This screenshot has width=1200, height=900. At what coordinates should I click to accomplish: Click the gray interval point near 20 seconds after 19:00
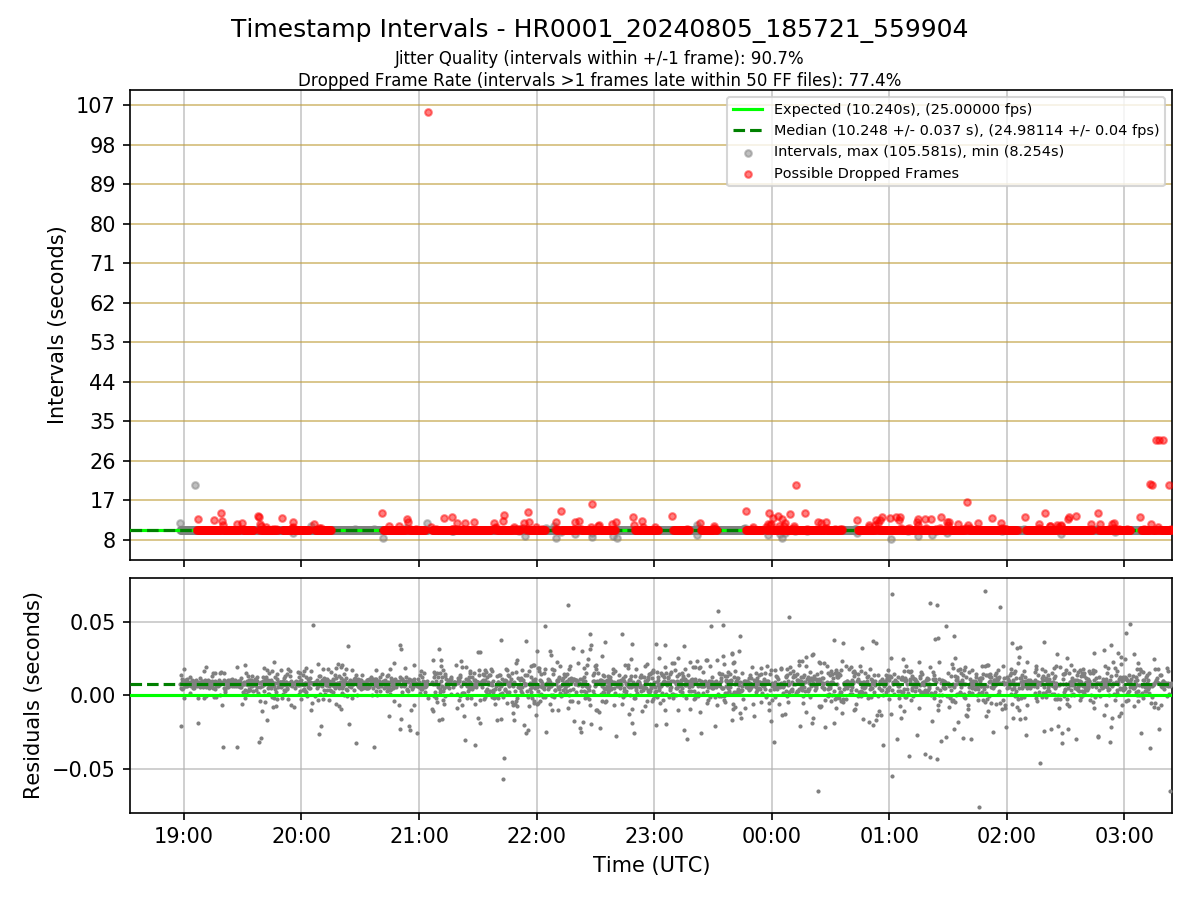(195, 485)
